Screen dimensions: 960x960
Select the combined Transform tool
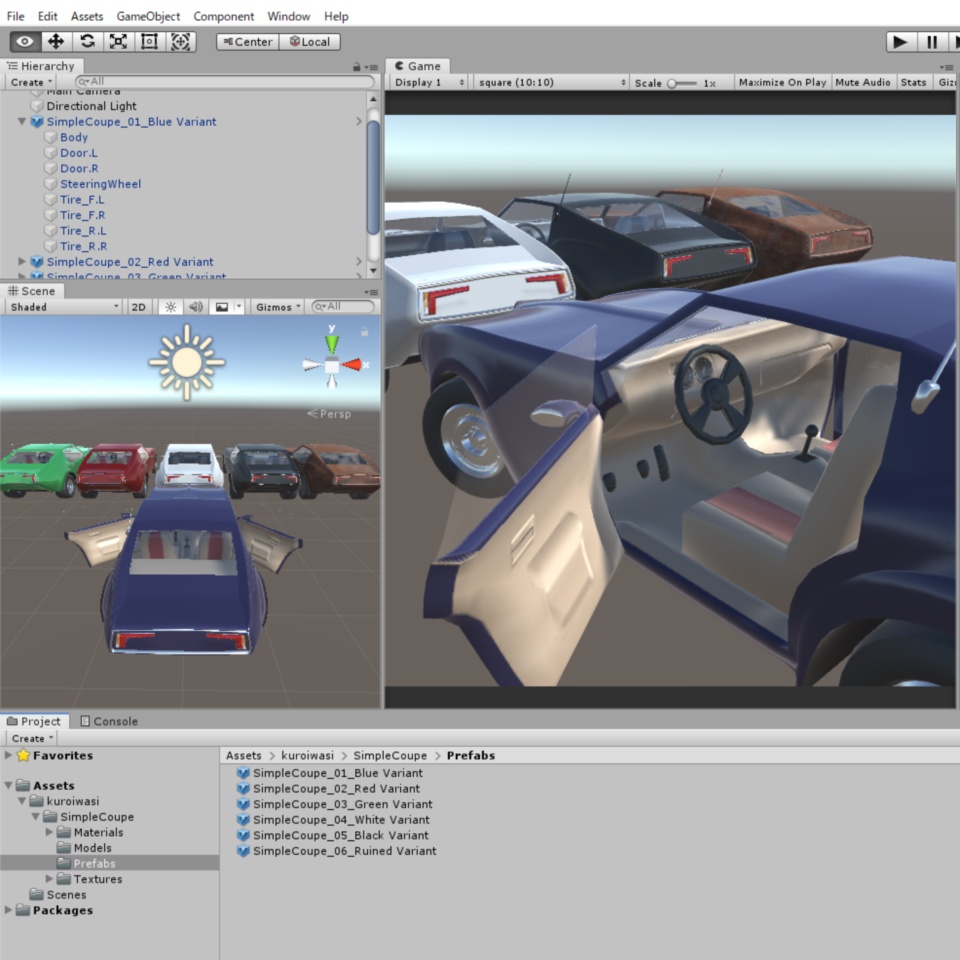coord(181,42)
